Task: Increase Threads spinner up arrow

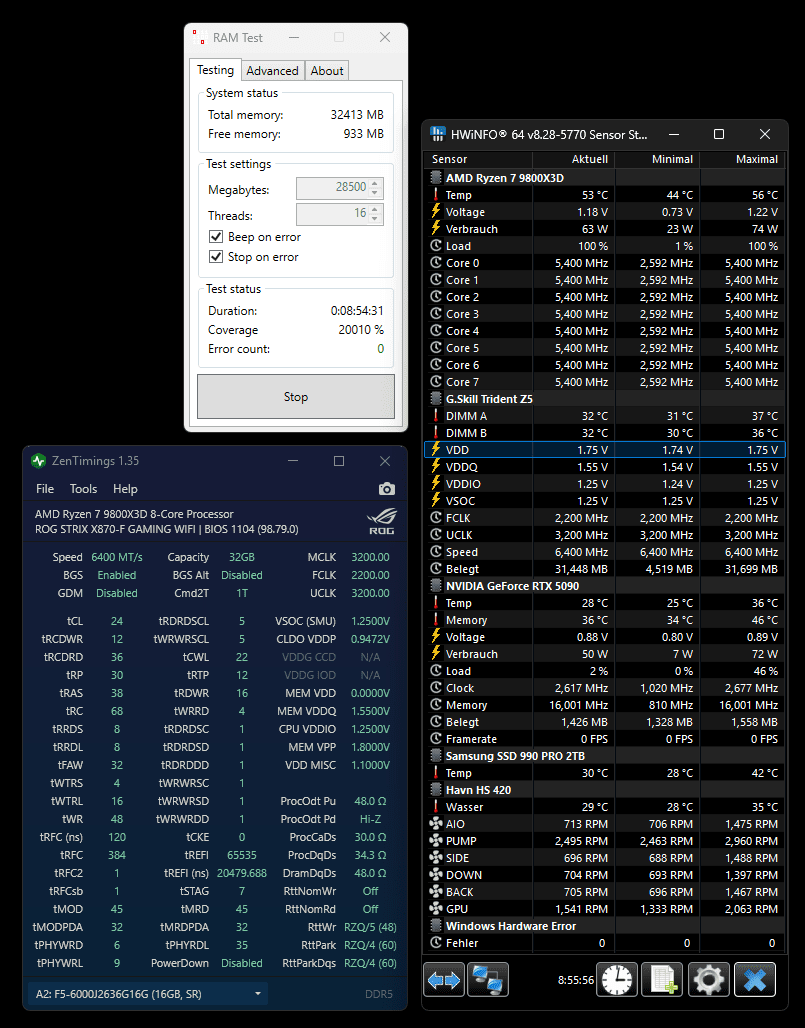Action: pos(375,210)
